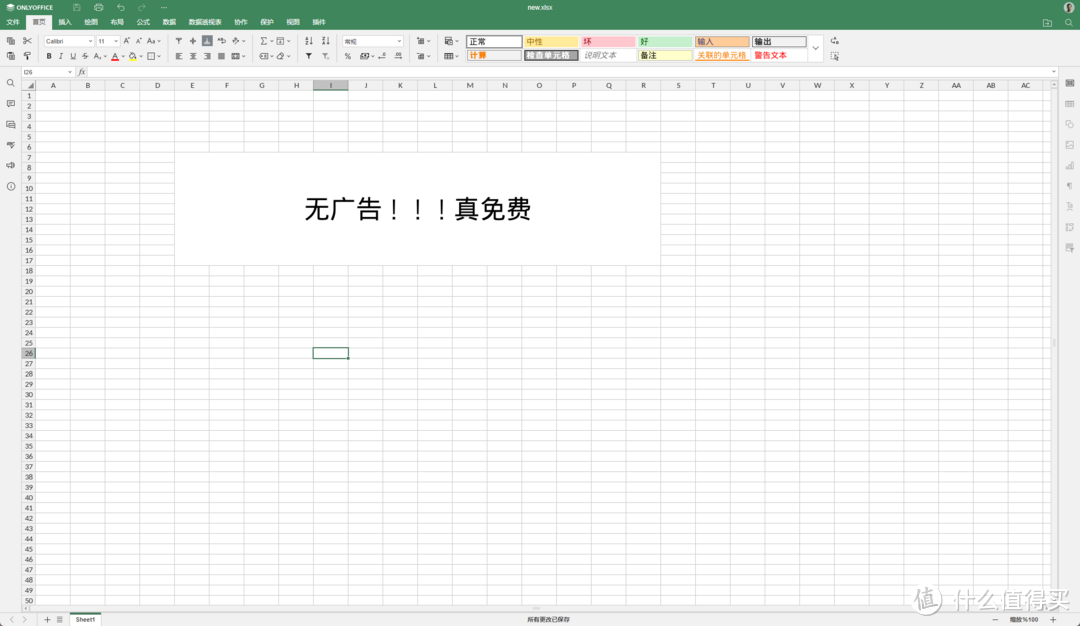Open the number format dropdown
Viewport: 1080px width, 626px height.
[x=373, y=41]
